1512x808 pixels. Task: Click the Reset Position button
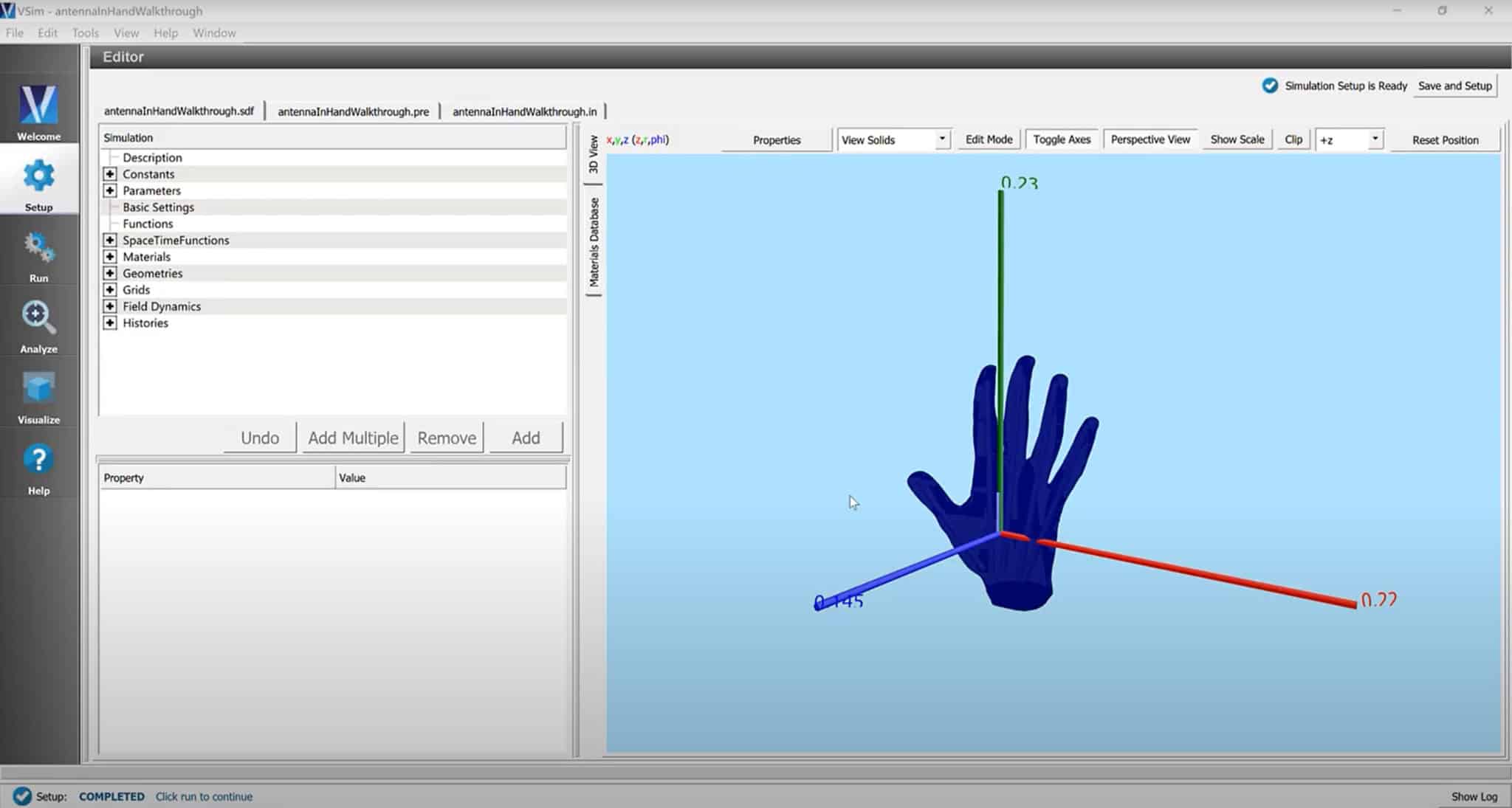pyautogui.click(x=1445, y=139)
